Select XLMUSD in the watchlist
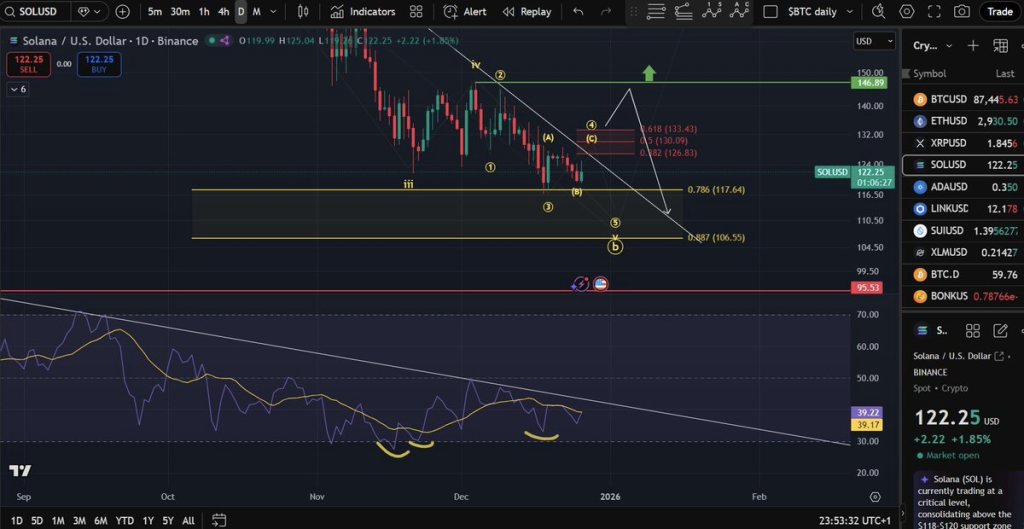Screen dimensions: 1024x529 click(963, 252)
